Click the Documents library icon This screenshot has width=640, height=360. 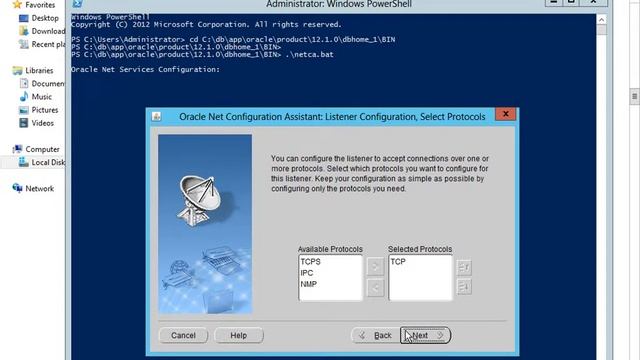click(x=24, y=83)
